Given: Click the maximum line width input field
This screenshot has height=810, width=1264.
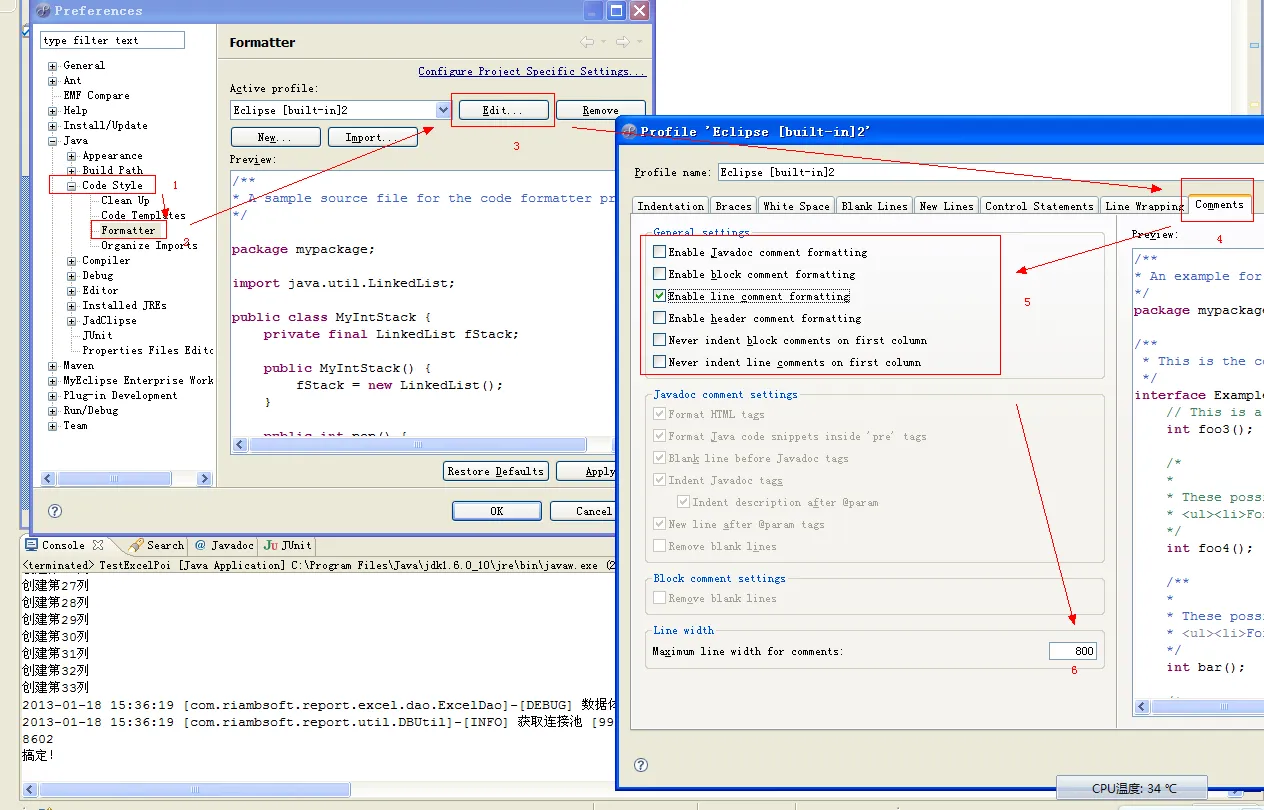Looking at the screenshot, I should pos(1073,651).
